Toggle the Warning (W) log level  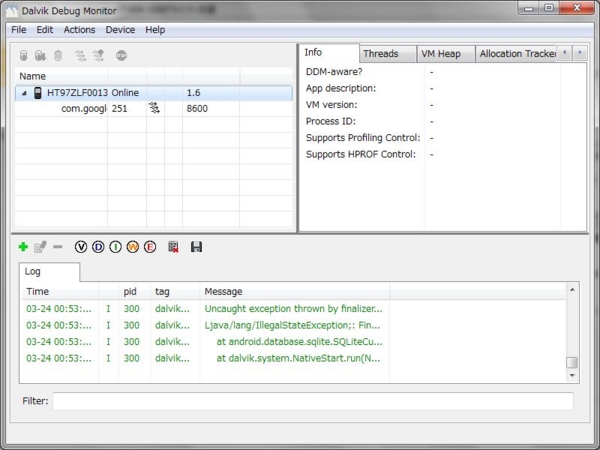click(132, 247)
